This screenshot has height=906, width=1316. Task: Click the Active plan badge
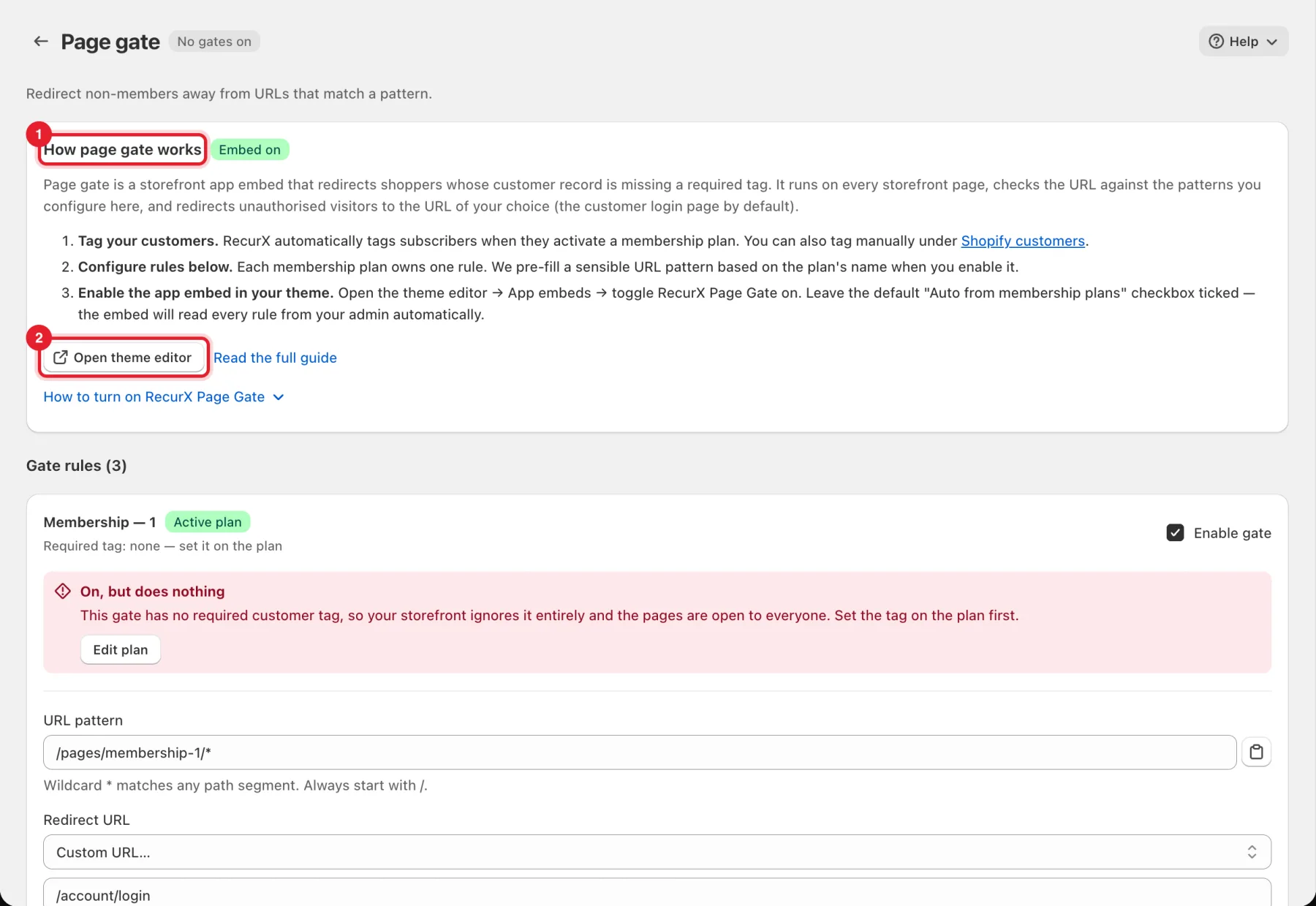tap(208, 522)
